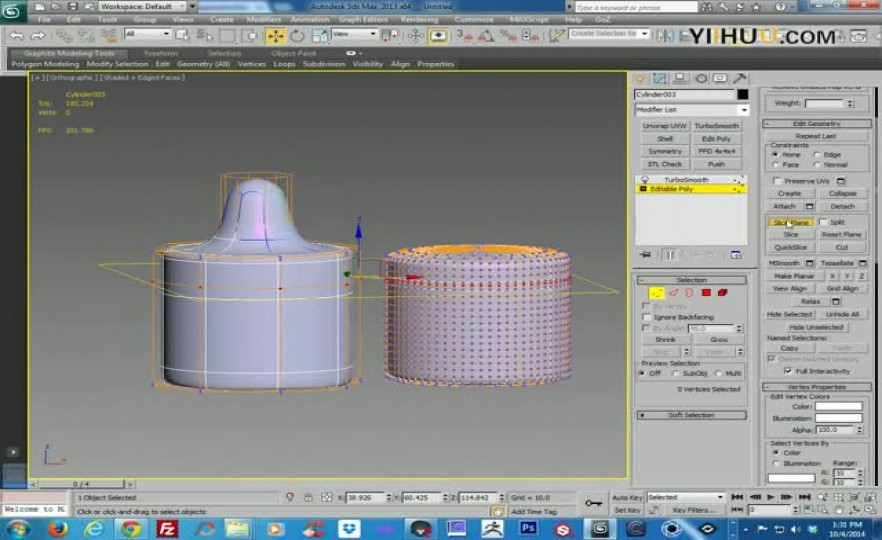Viewport: 882px width, 540px height.
Task: Open the Motion command panel tab
Action: tap(701, 79)
